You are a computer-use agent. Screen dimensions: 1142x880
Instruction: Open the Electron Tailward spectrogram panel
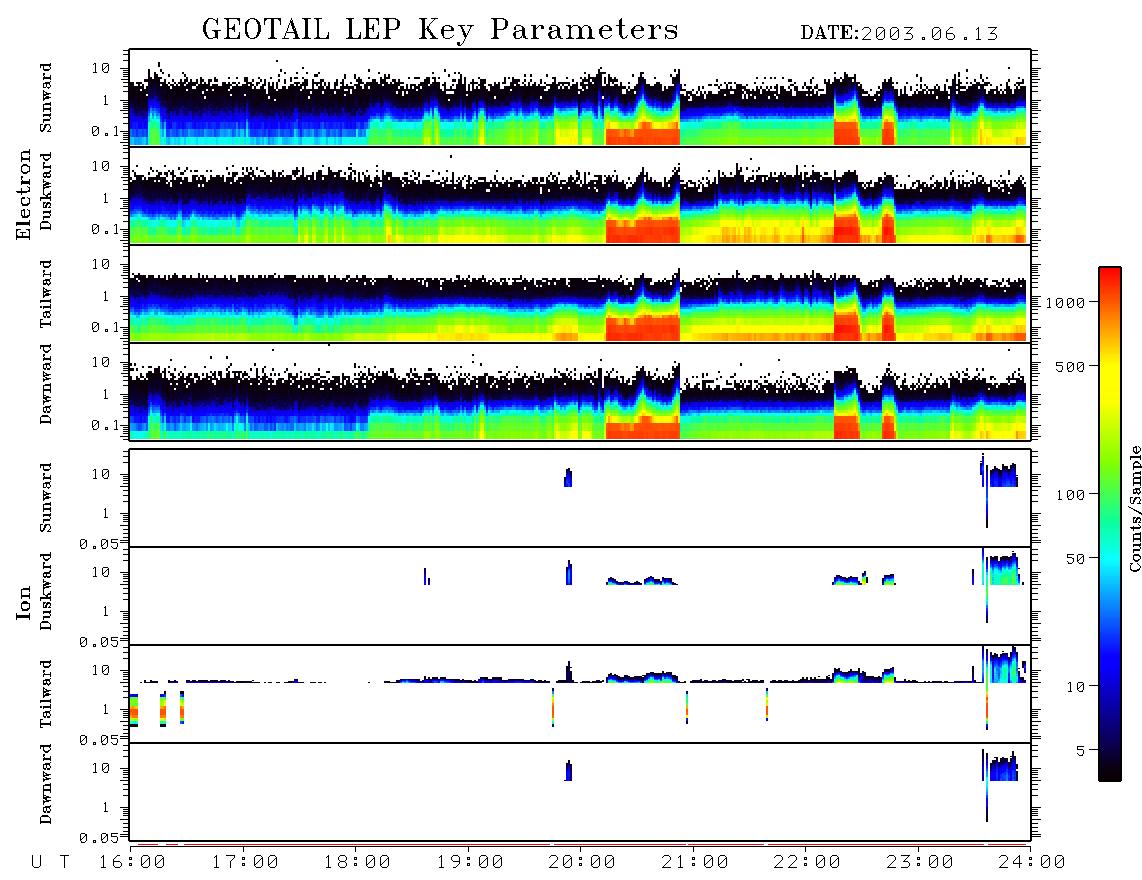580,294
